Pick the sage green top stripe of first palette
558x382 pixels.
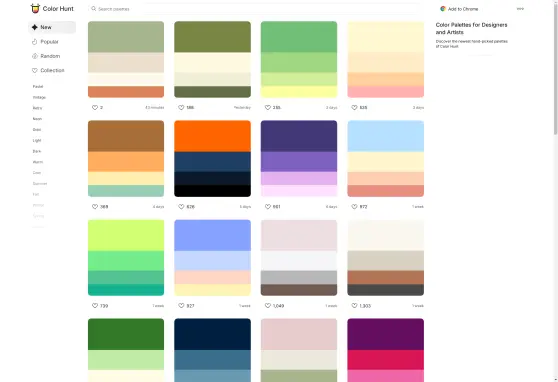(x=126, y=37)
